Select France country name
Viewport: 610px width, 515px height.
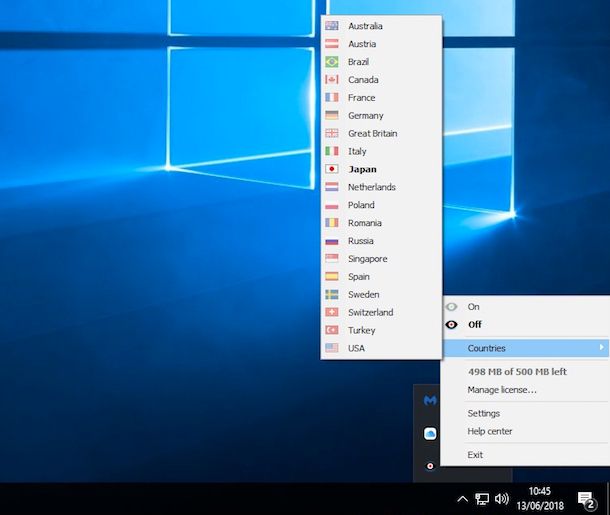click(362, 98)
